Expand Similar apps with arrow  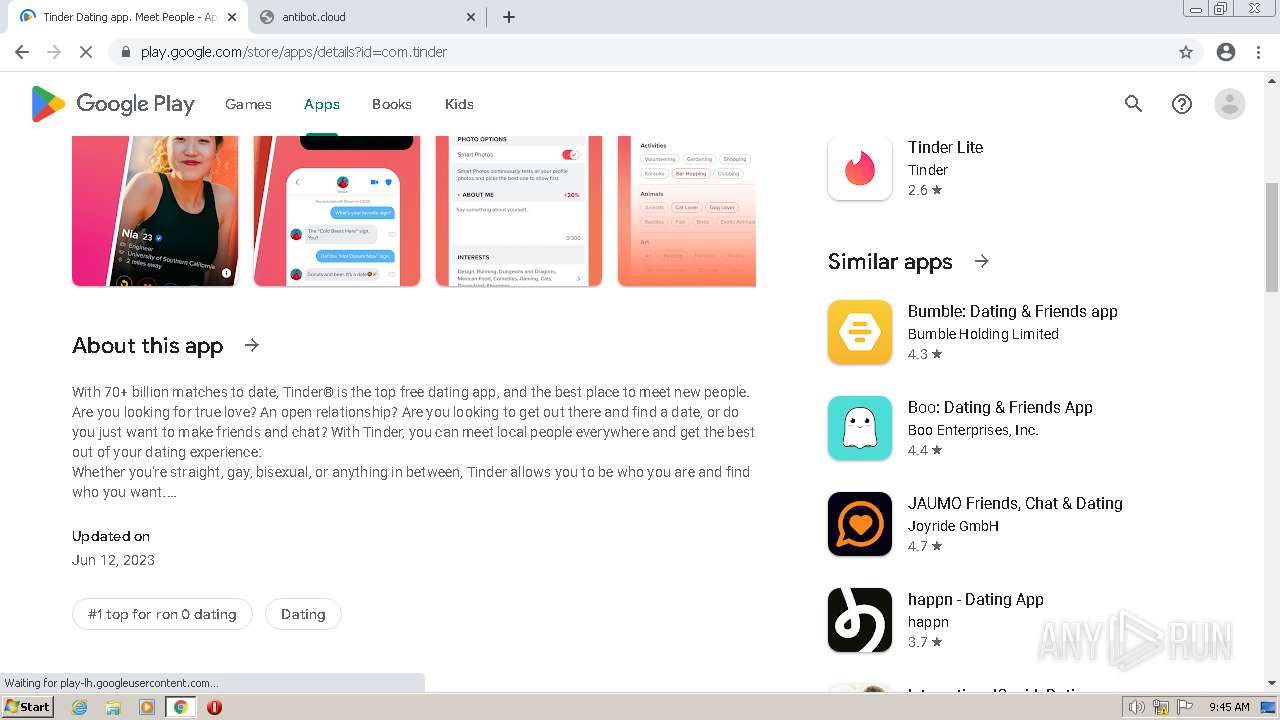(x=982, y=261)
